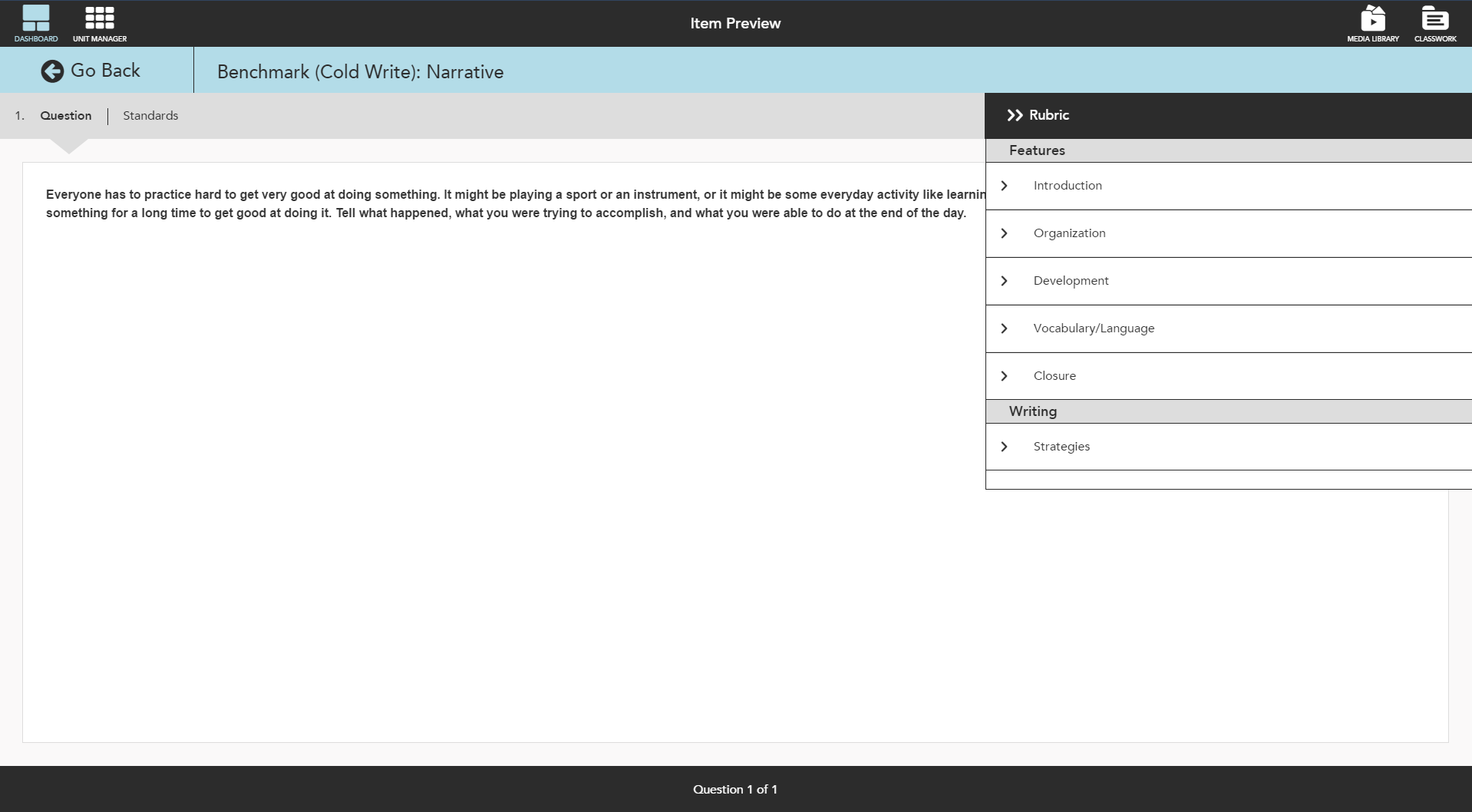Select the Introduction row label
Viewport: 1472px width, 812px height.
click(x=1068, y=186)
